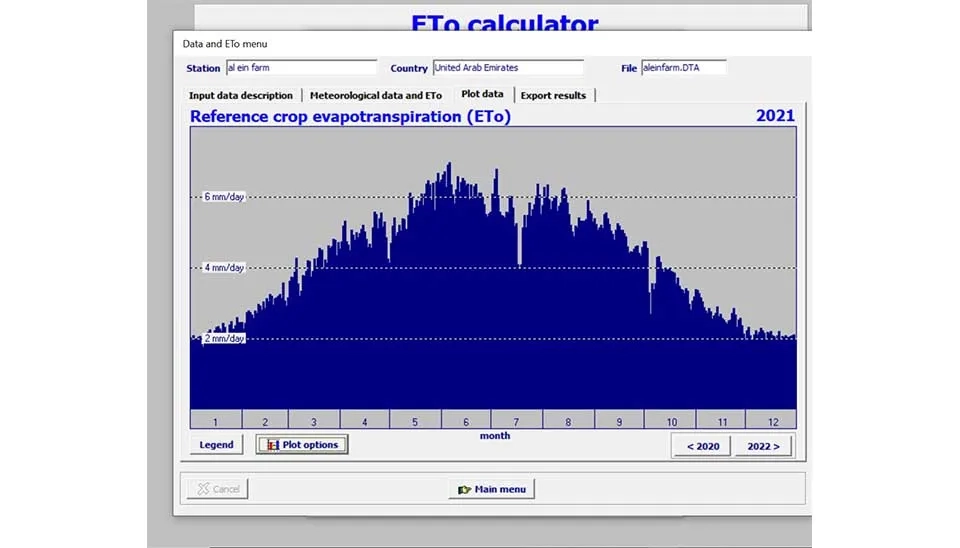Click month 9 segment on axis
Image resolution: width=960 pixels, height=548 pixels.
click(x=619, y=422)
